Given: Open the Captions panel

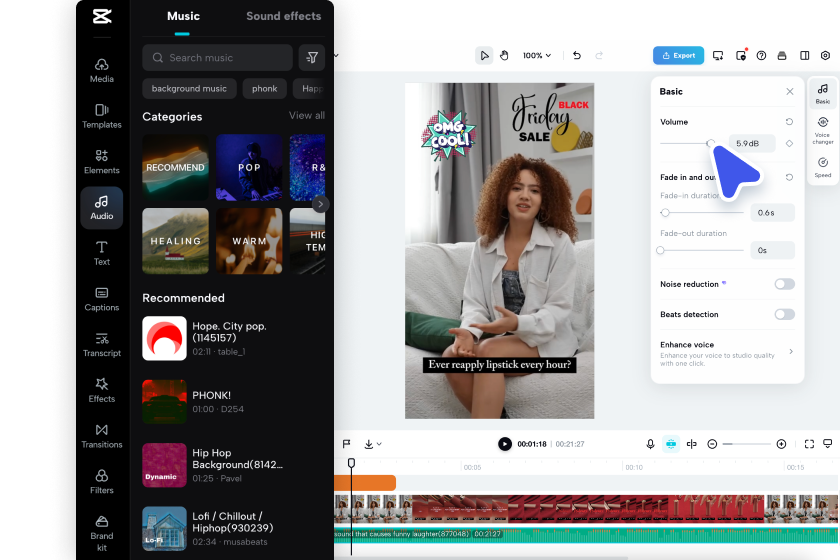Looking at the screenshot, I should point(102,299).
